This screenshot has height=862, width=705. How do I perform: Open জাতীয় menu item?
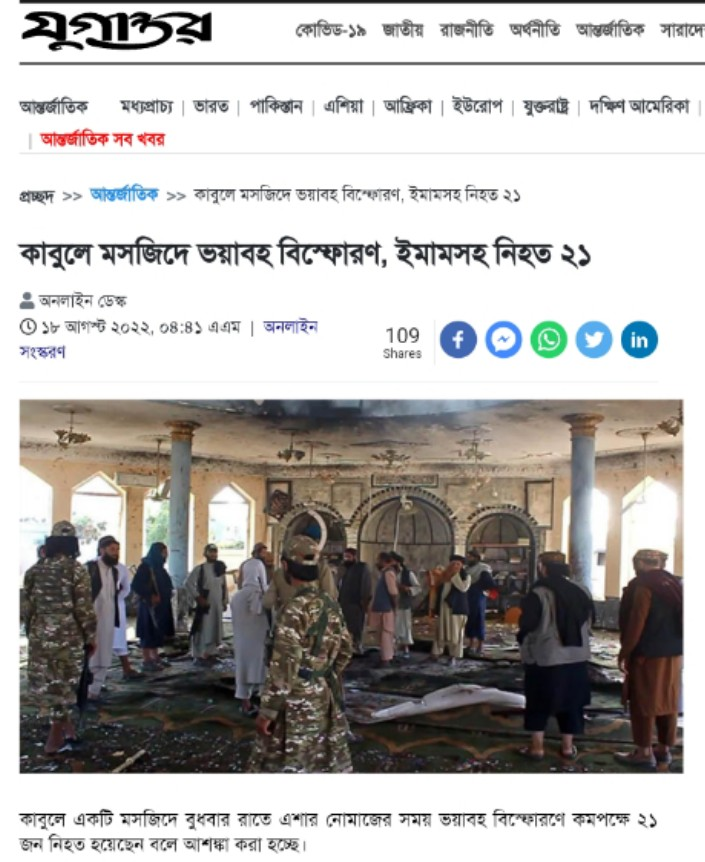[403, 30]
